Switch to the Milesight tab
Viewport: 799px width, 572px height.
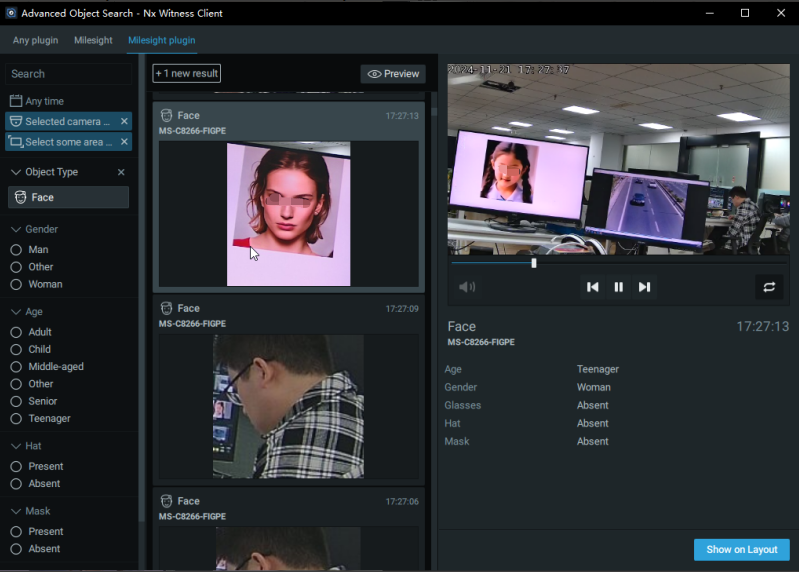click(x=93, y=40)
